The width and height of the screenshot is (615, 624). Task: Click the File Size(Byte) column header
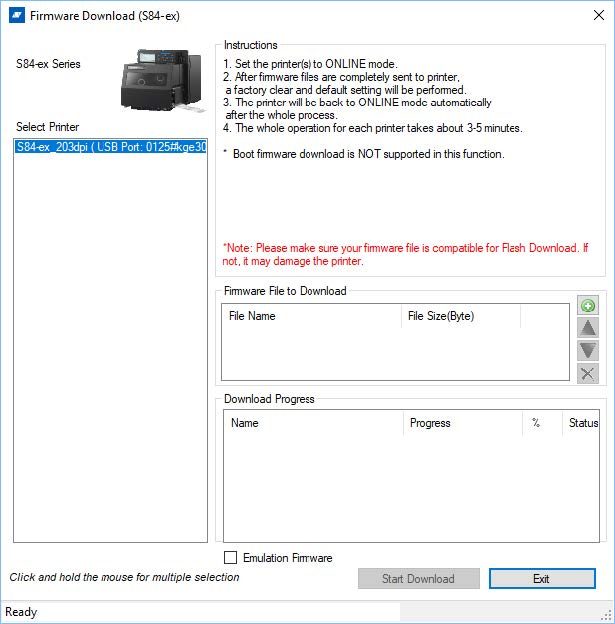click(461, 316)
